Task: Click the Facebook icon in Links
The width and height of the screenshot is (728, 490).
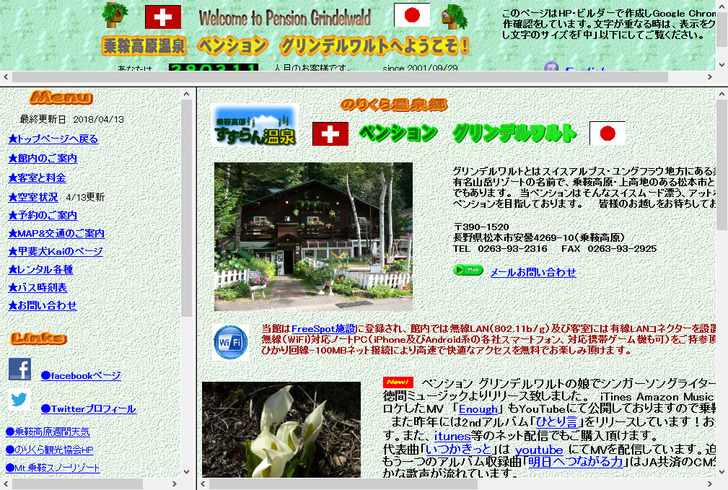Action: [x=20, y=369]
